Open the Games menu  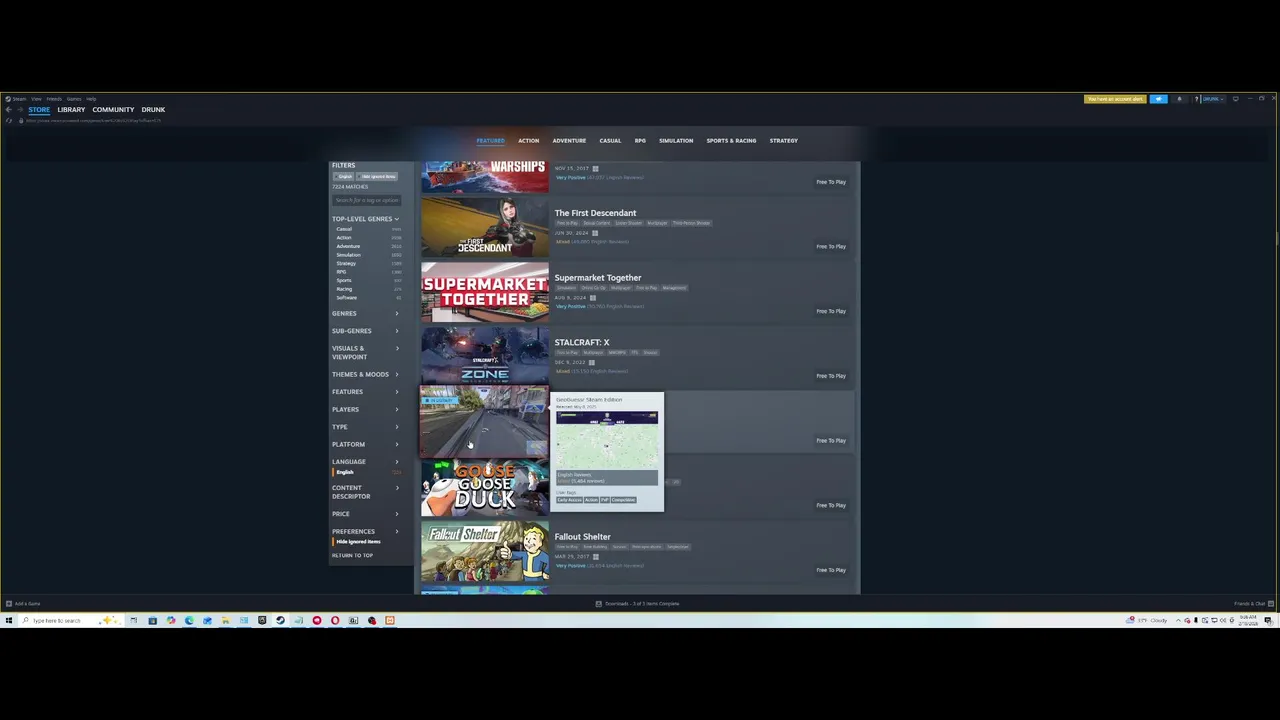pyautogui.click(x=74, y=99)
